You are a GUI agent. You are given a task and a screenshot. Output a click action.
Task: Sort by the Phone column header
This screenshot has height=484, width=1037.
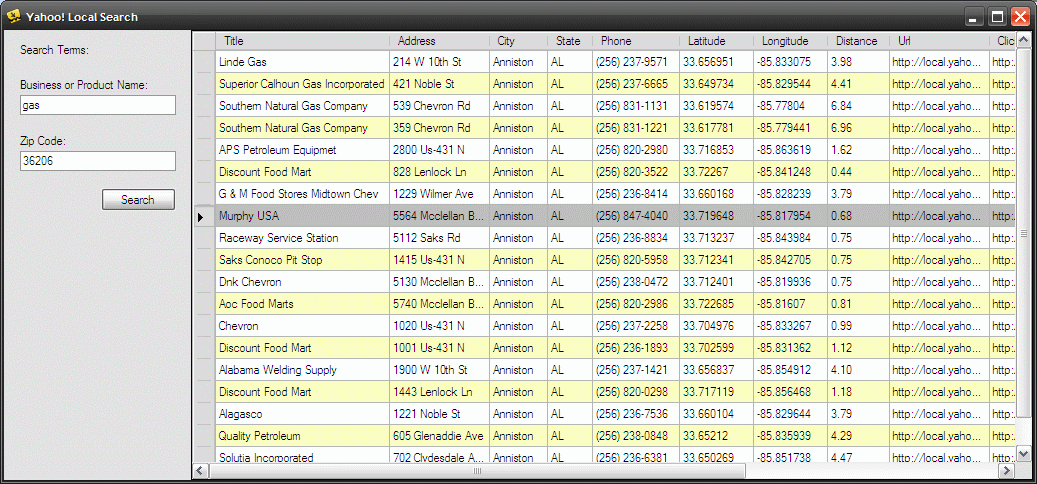click(x=636, y=41)
